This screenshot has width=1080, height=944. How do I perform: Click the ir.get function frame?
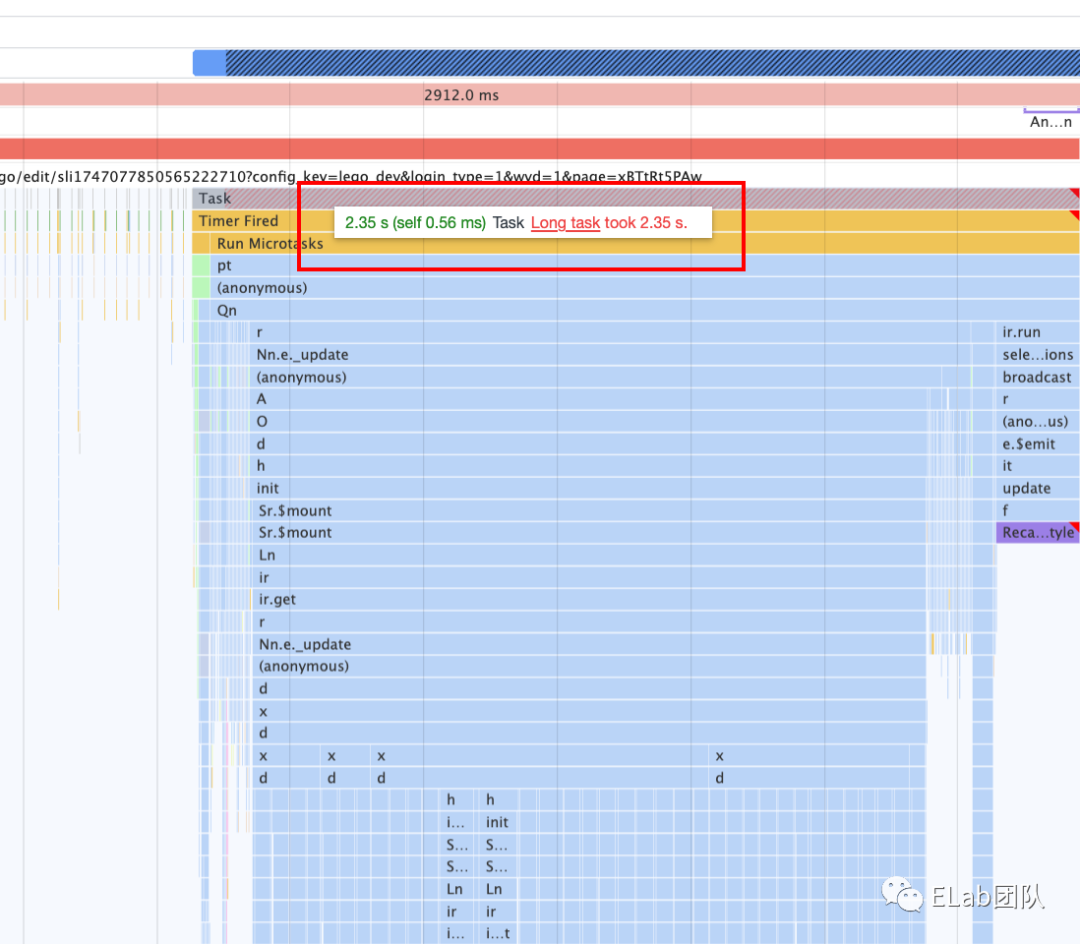[x=590, y=600]
